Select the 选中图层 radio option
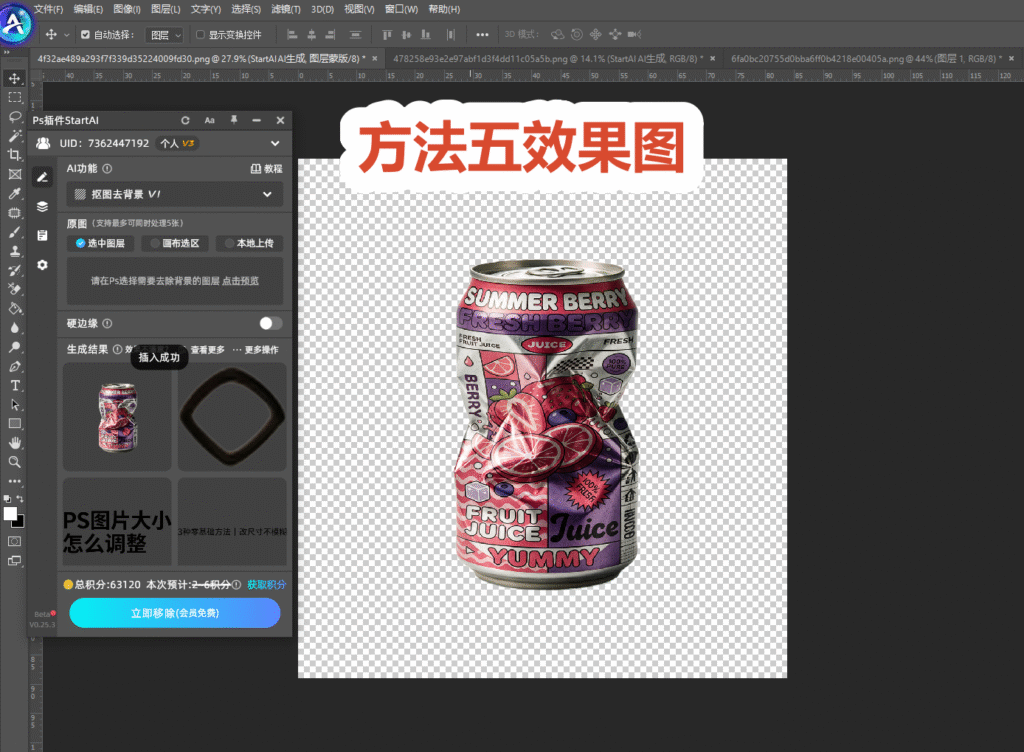The width and height of the screenshot is (1024, 752). (100, 243)
